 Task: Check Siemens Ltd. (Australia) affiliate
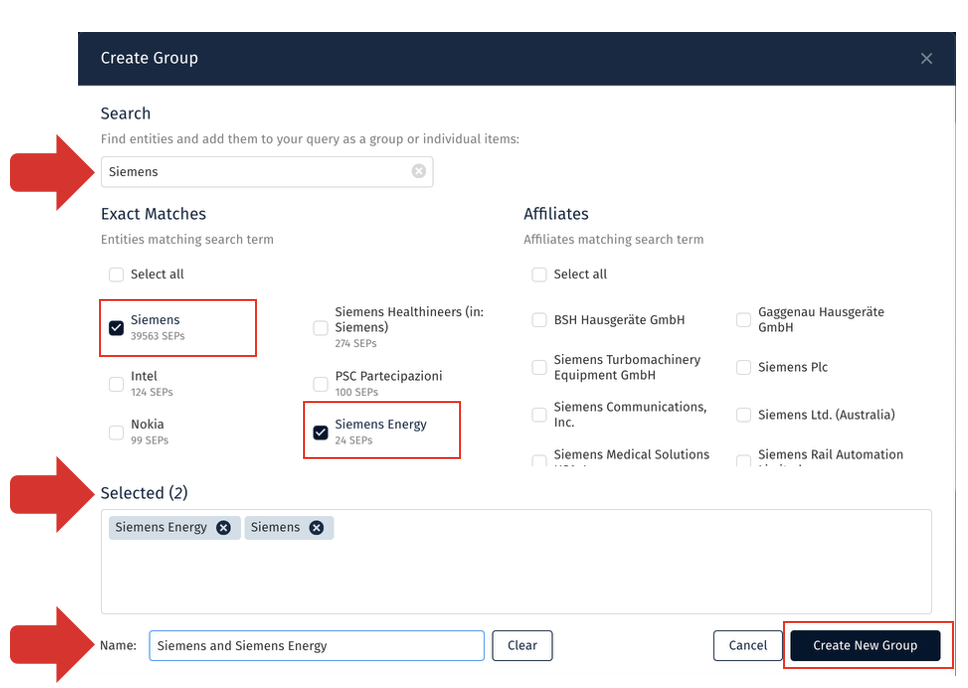(743, 414)
